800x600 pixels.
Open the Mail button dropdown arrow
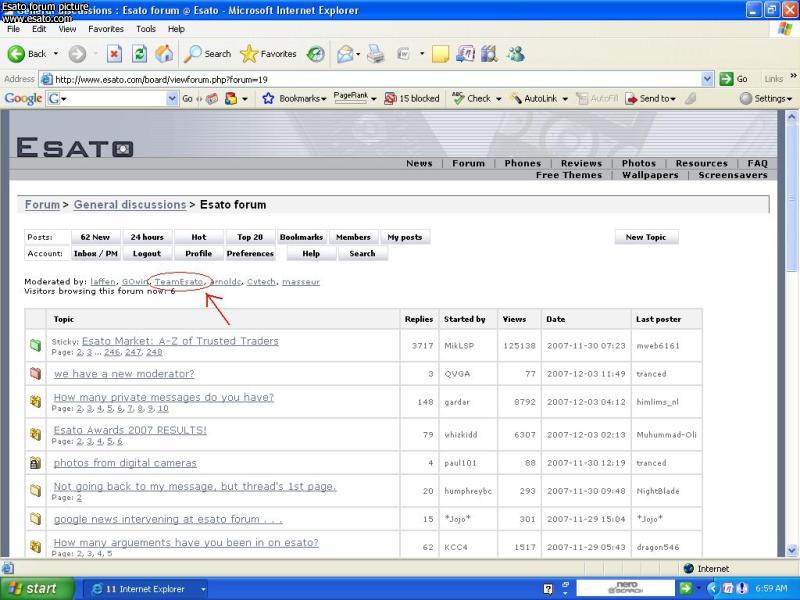(x=358, y=54)
